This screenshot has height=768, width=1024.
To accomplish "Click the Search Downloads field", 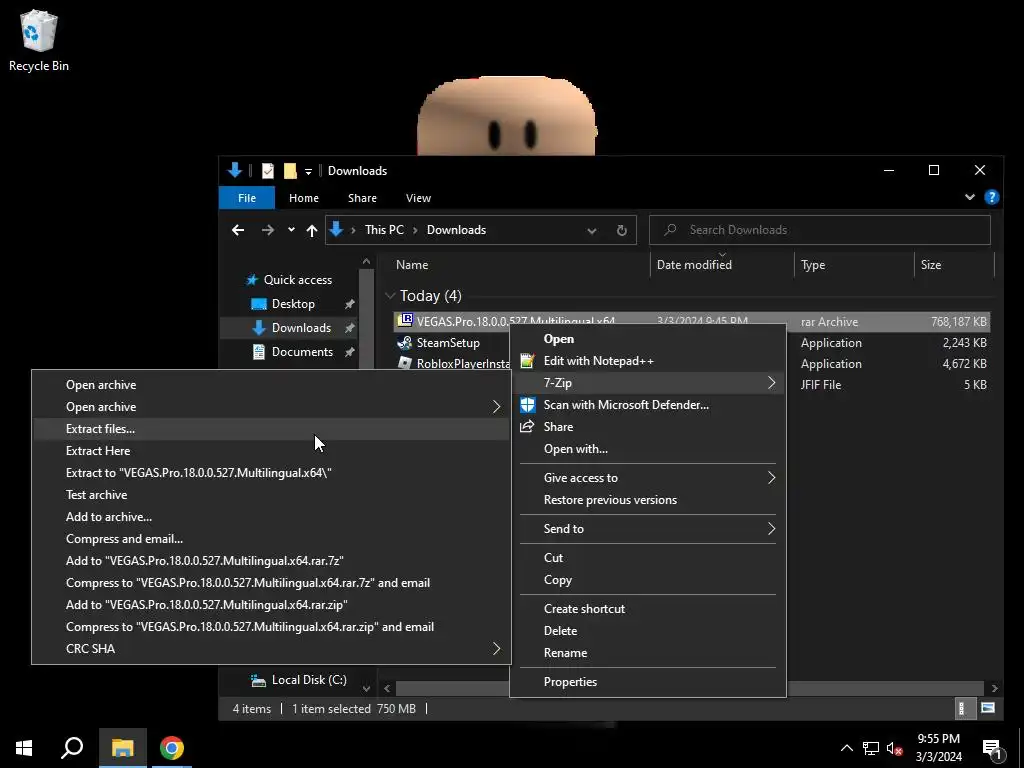I will click(820, 230).
